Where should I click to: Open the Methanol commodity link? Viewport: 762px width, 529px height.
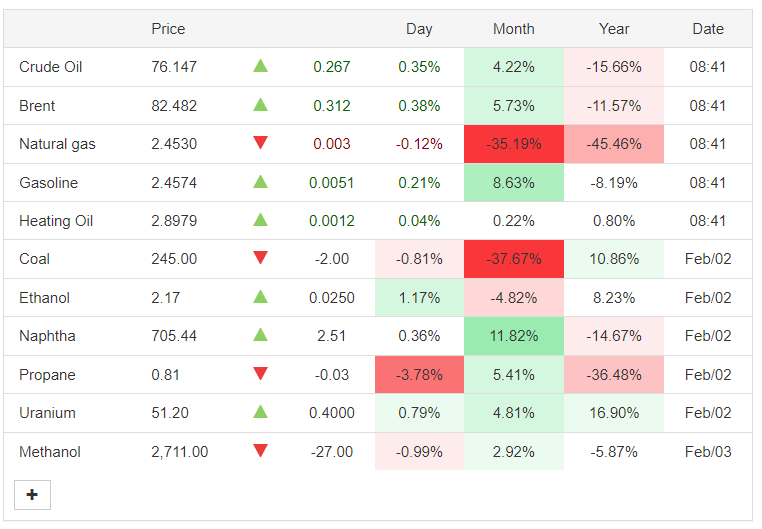coord(50,452)
